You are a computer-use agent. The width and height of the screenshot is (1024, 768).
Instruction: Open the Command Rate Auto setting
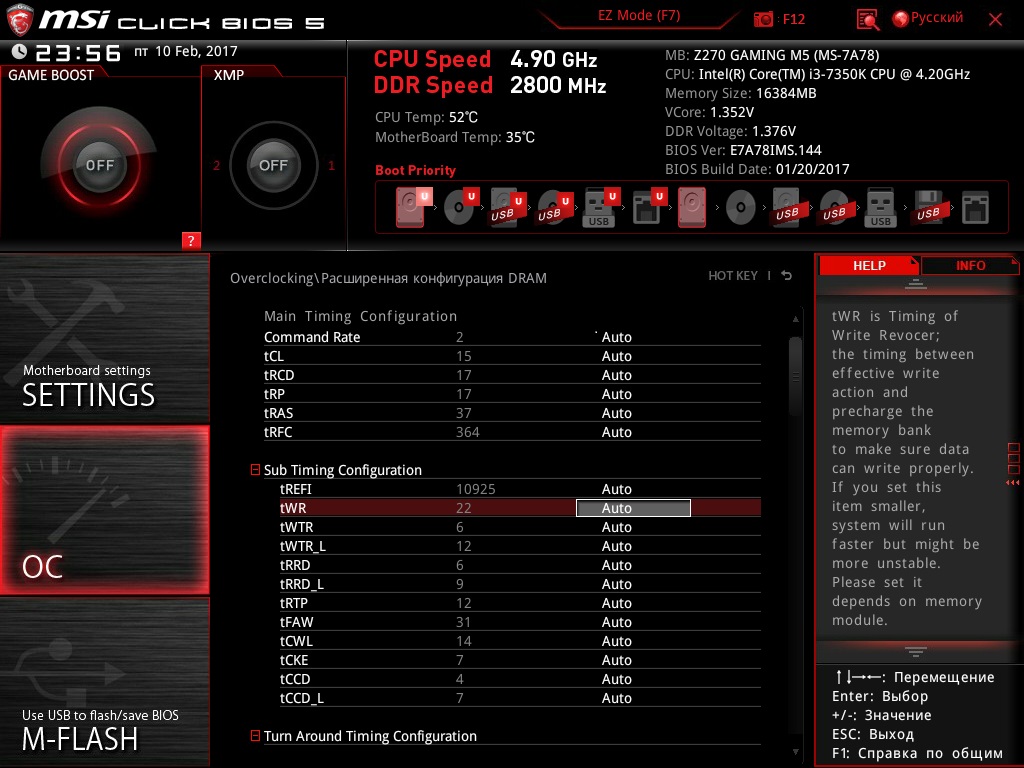[x=616, y=337]
